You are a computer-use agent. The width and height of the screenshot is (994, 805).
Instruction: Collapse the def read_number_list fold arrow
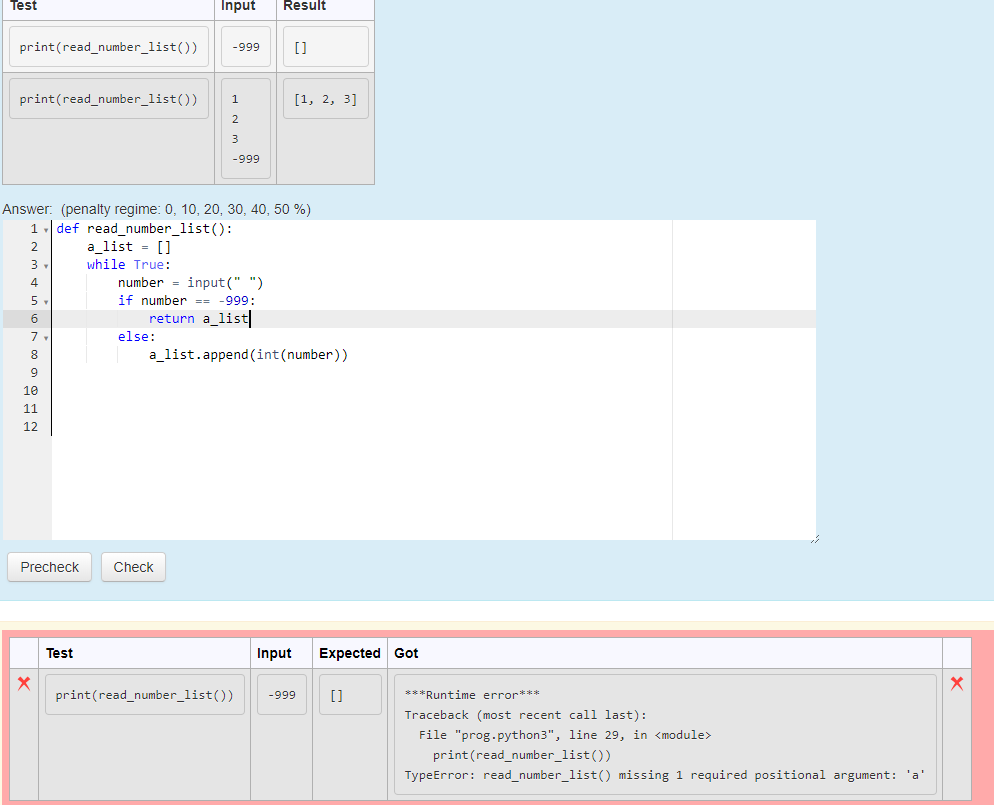46,230
